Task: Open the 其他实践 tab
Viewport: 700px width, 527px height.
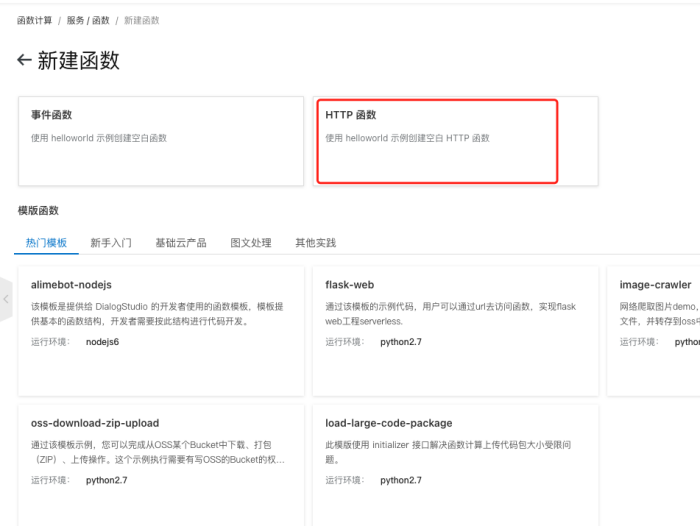Action: (x=315, y=243)
